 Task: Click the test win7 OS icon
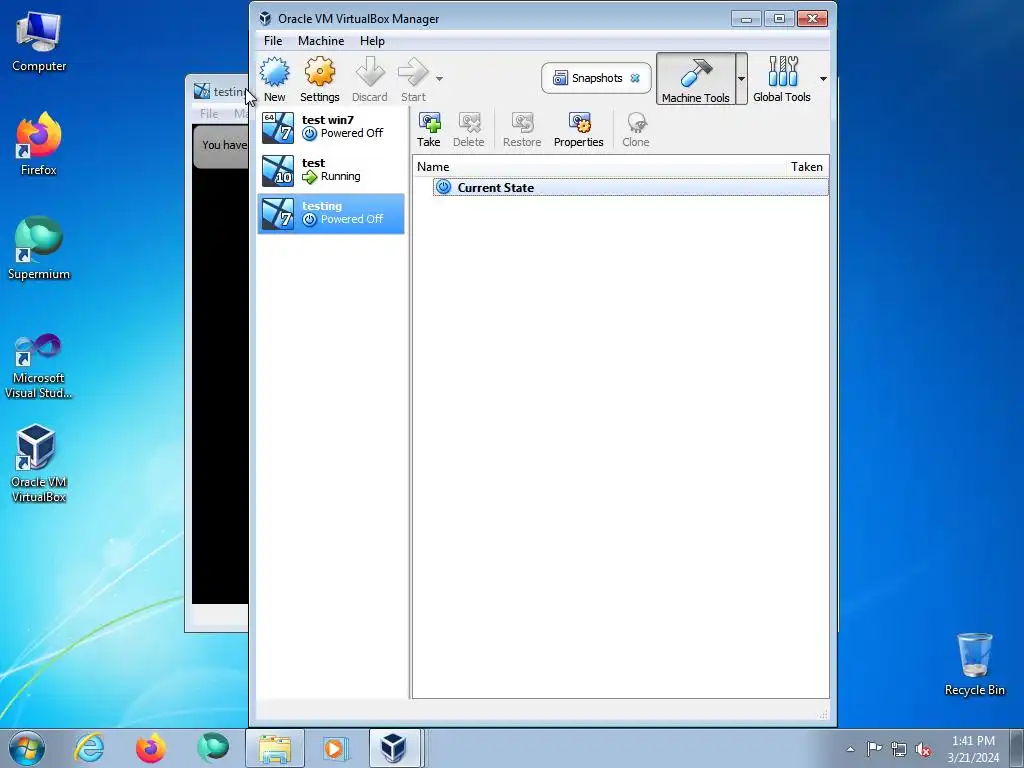(x=278, y=127)
